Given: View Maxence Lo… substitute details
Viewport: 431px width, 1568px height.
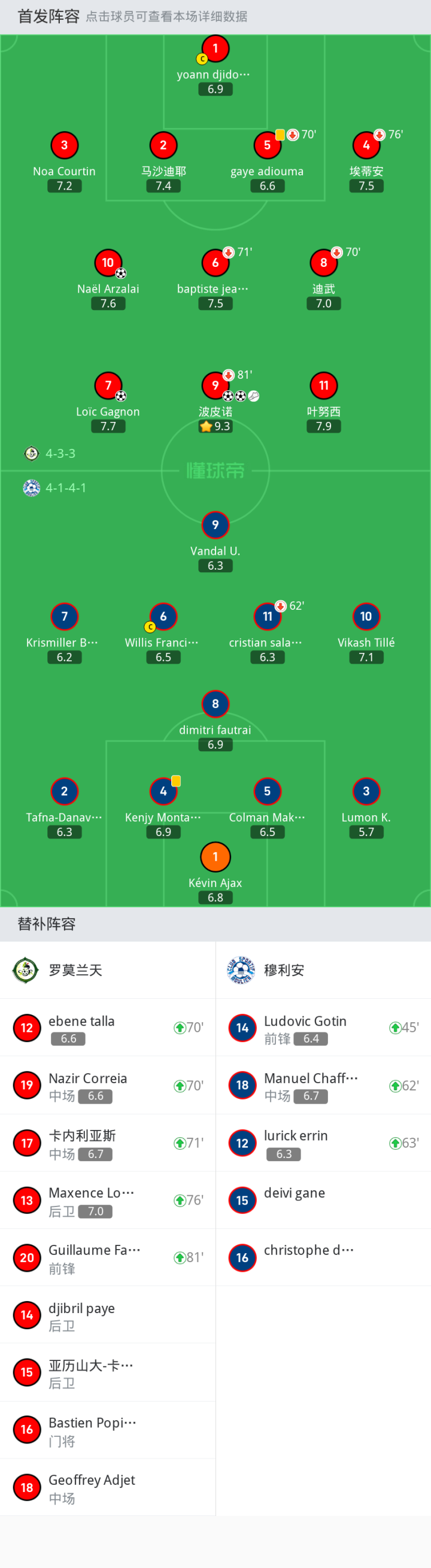Looking at the screenshot, I should 108,1201.
